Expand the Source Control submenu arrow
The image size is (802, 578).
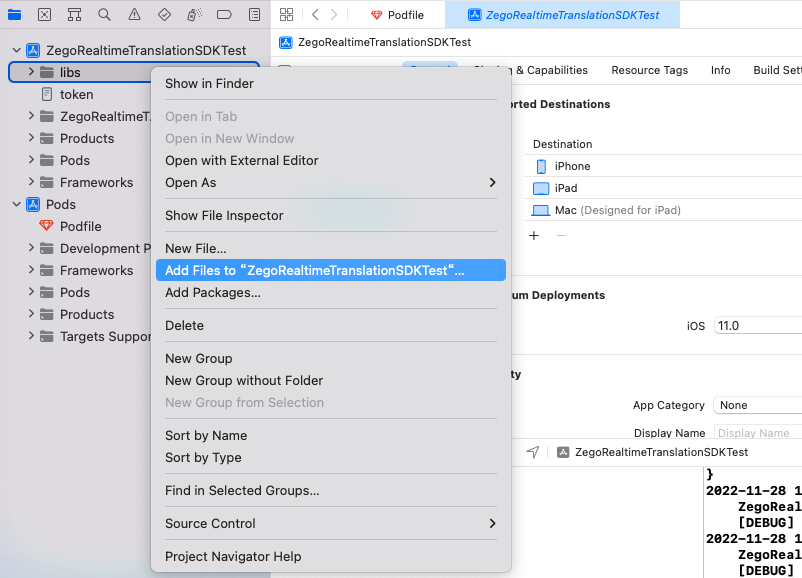point(492,523)
